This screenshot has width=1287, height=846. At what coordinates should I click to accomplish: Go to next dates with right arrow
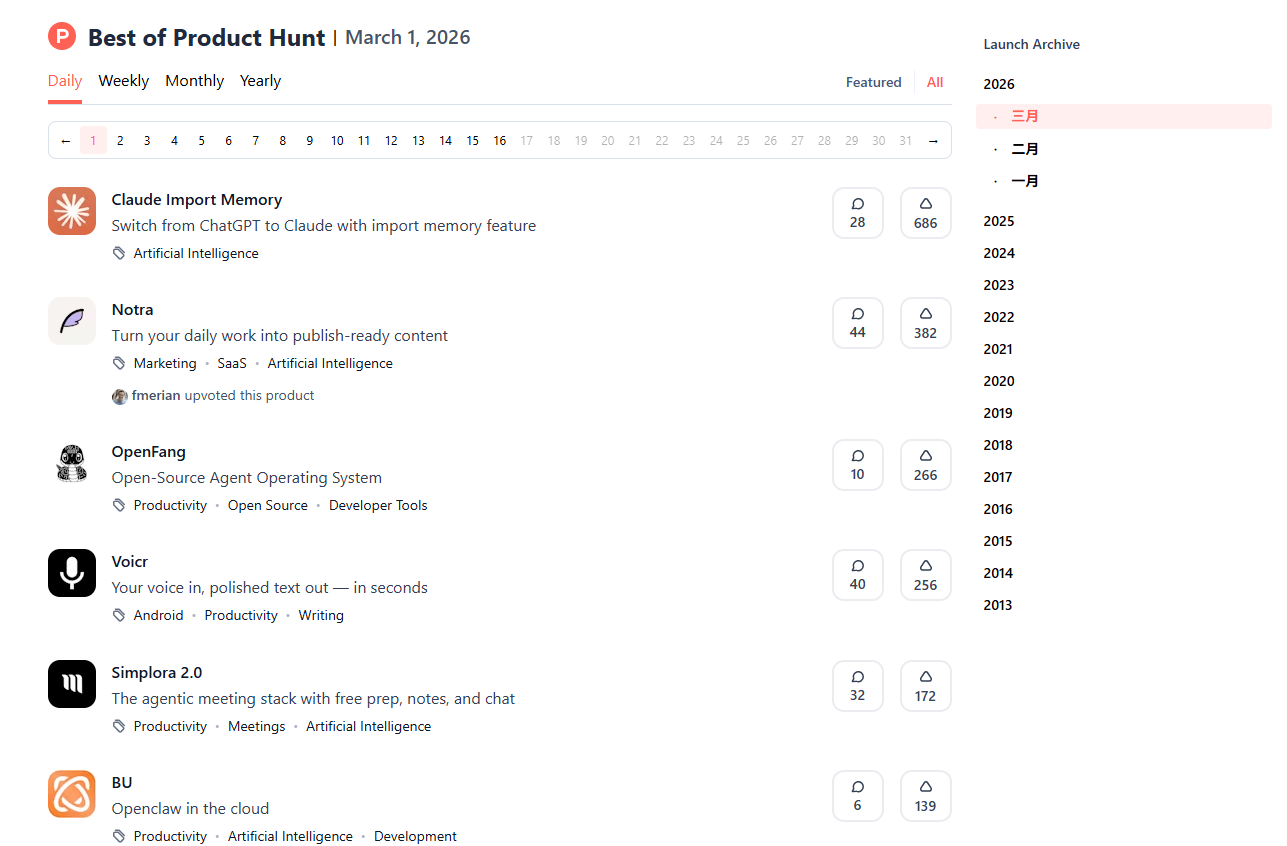coord(932,141)
